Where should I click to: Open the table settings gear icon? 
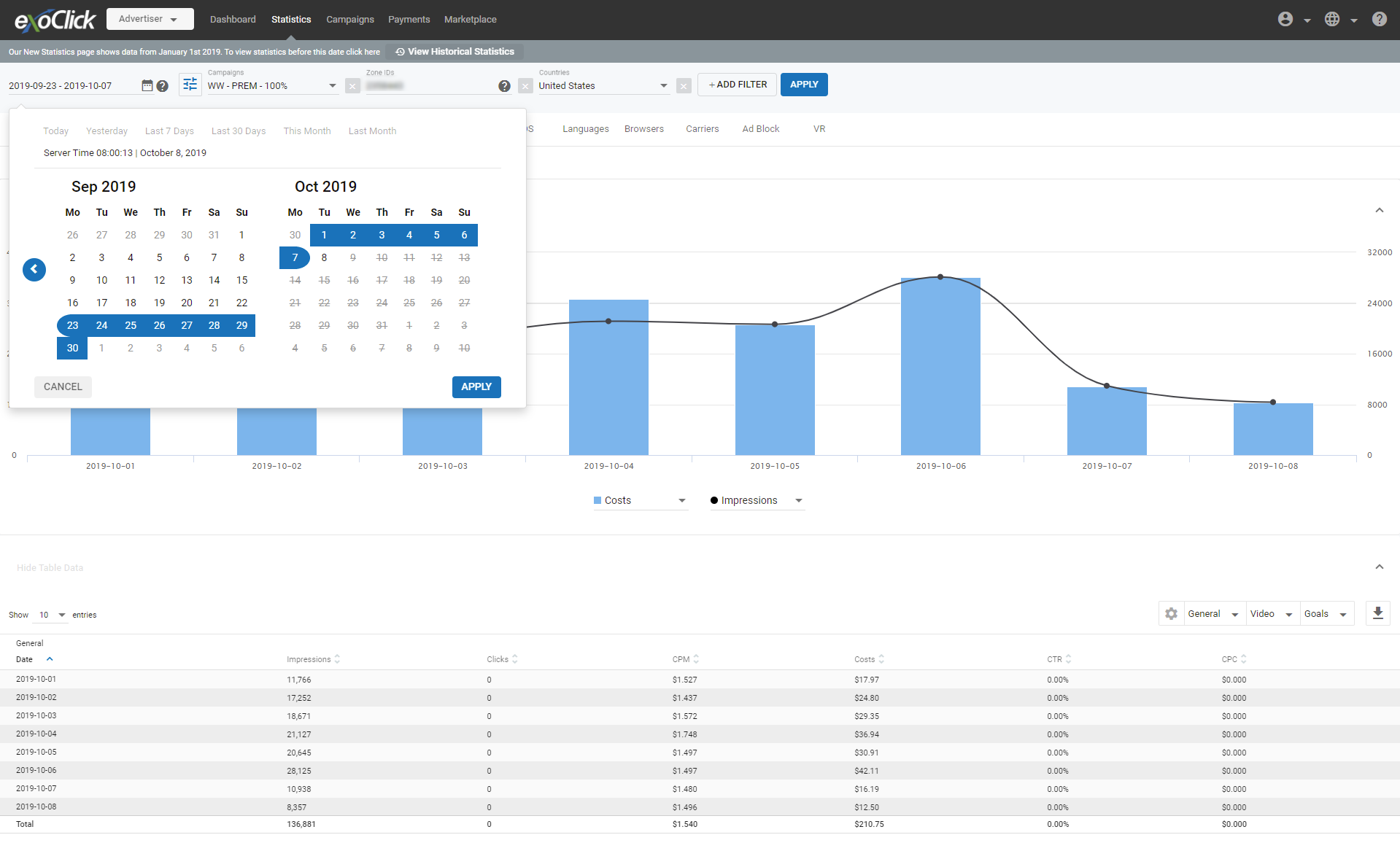point(1171,614)
